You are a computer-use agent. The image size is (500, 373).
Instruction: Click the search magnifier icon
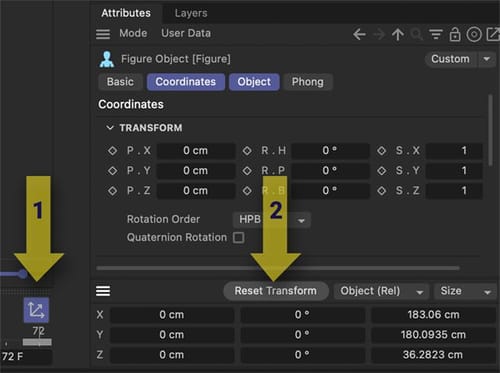(416, 34)
